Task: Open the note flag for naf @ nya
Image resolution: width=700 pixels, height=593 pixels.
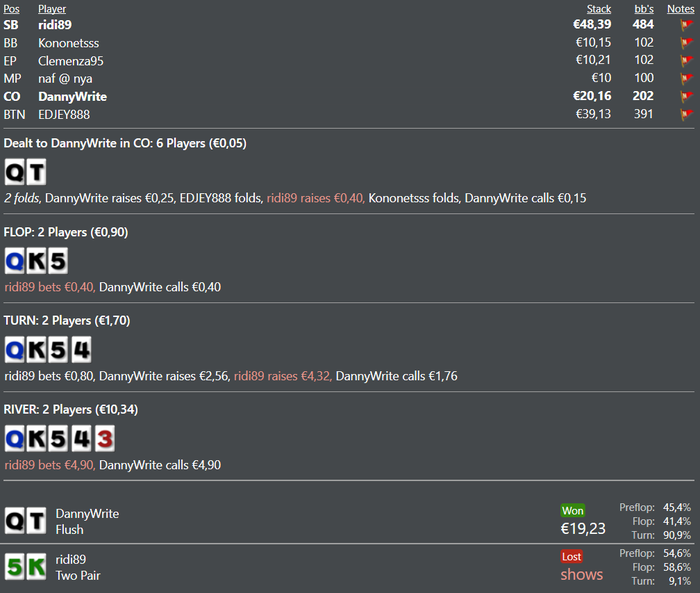Action: click(686, 79)
